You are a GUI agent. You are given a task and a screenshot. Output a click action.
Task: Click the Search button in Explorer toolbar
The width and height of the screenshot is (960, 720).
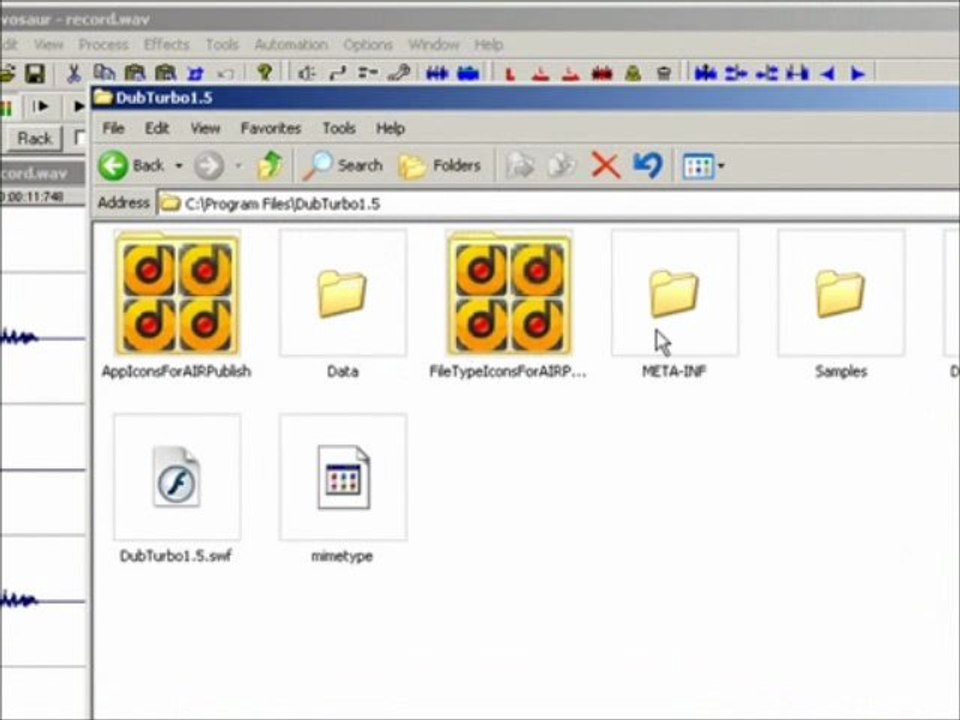pos(343,165)
